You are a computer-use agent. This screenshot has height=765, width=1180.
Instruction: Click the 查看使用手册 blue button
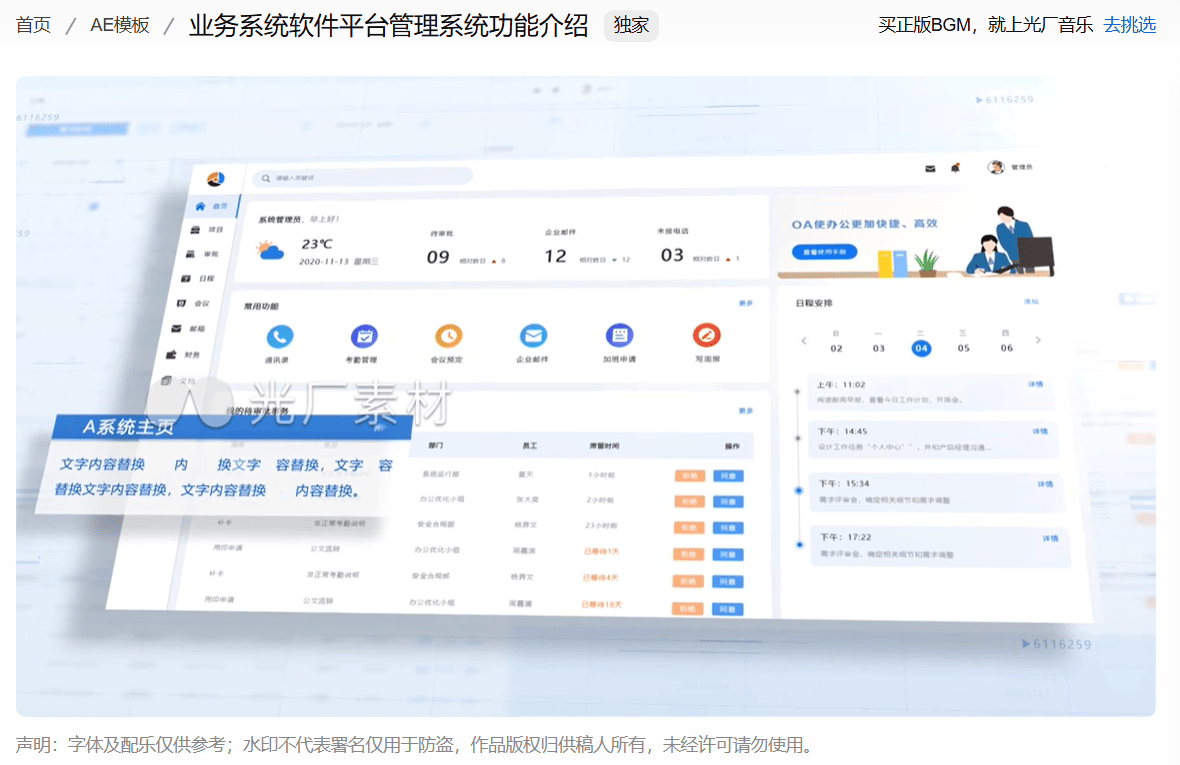(824, 252)
